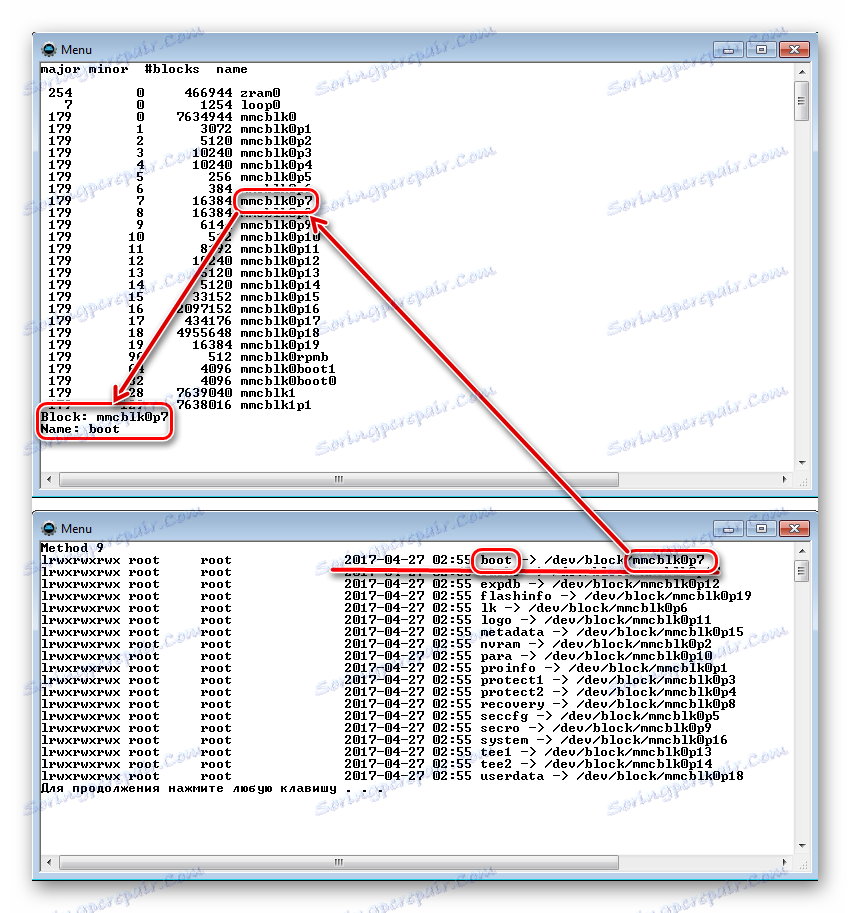850x913 pixels.
Task: Click the left scroll arrow in the upper window
Action: click(x=49, y=479)
